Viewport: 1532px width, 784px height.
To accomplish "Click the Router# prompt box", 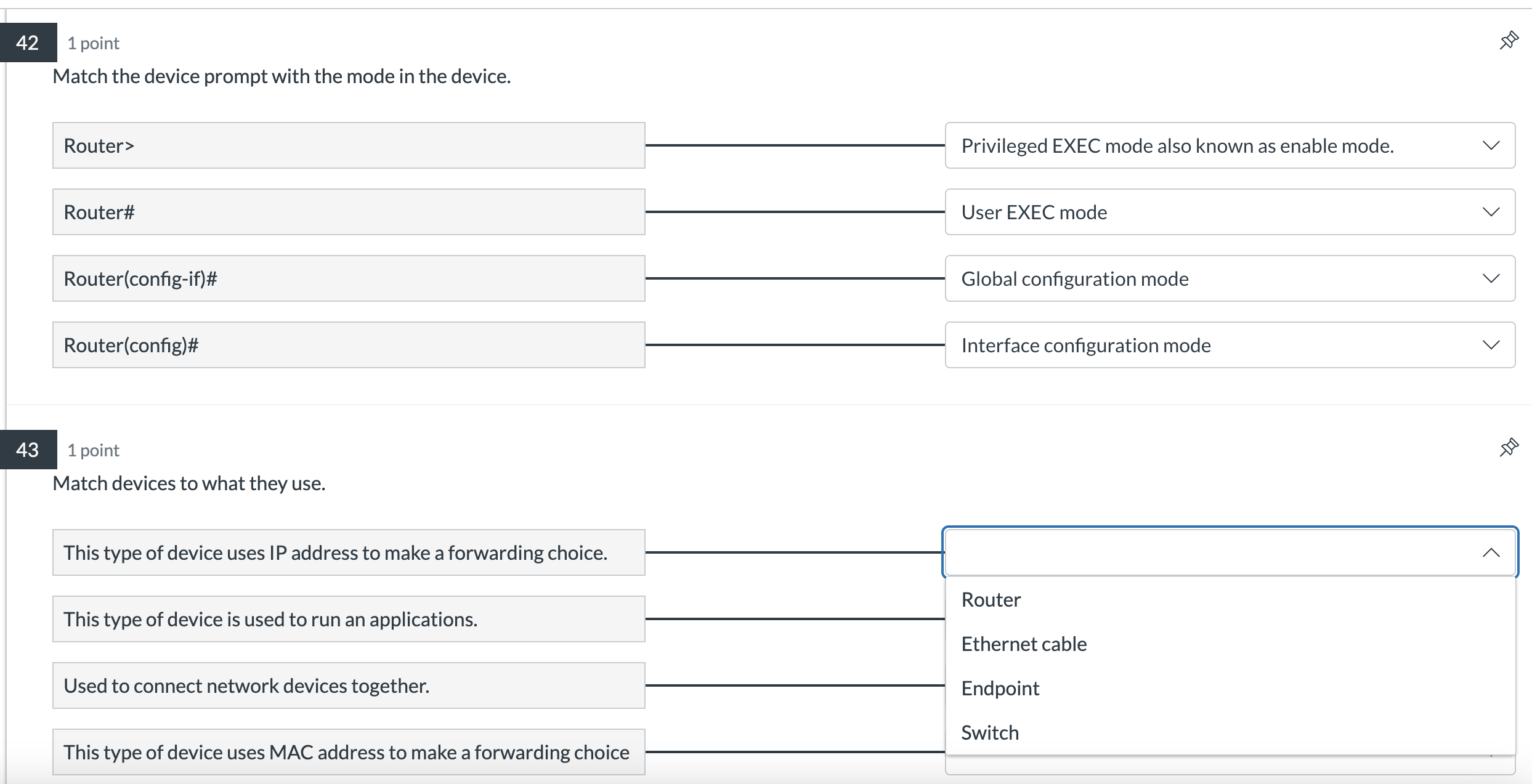I will point(348,212).
